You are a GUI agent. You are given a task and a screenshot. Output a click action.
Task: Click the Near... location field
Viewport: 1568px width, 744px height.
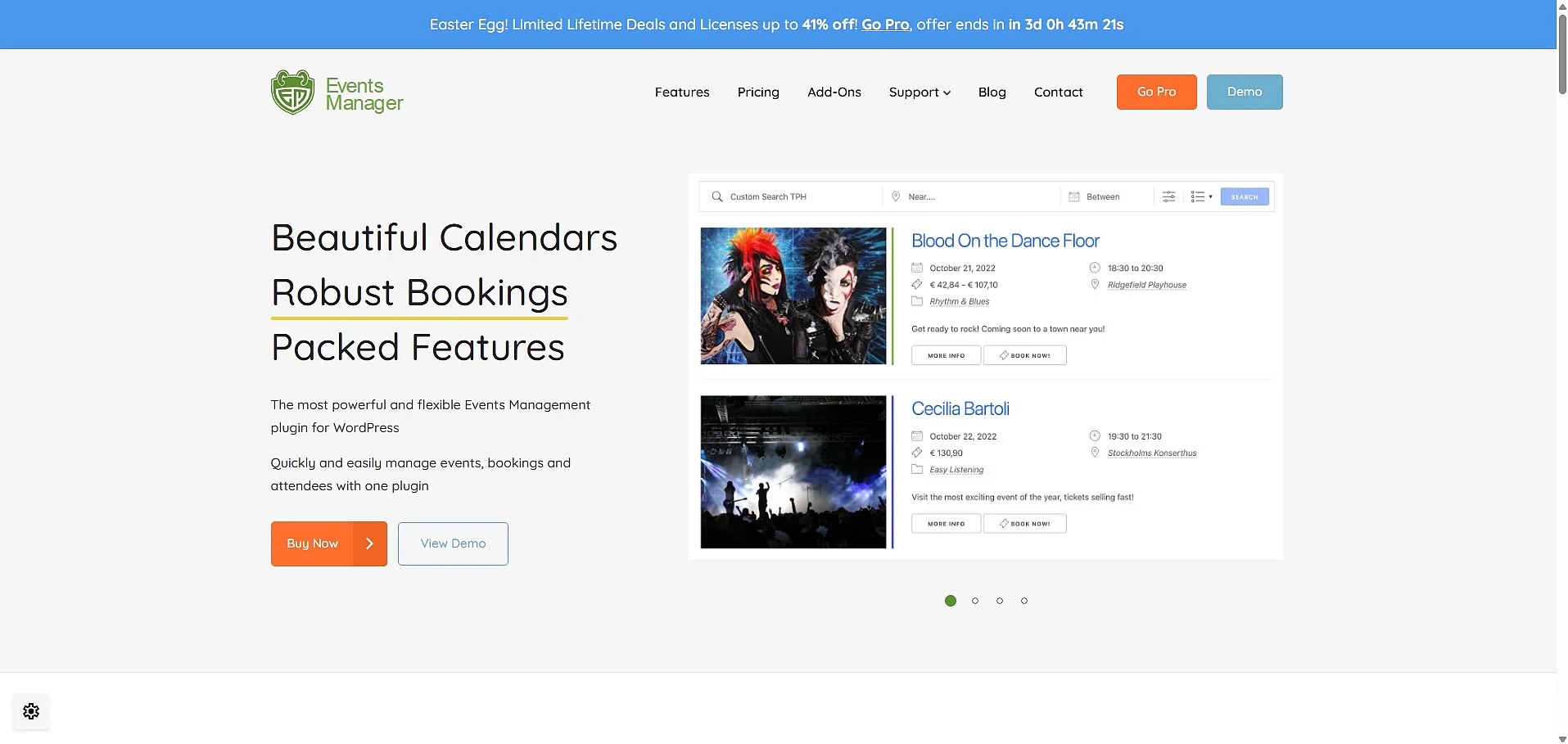pyautogui.click(x=971, y=196)
